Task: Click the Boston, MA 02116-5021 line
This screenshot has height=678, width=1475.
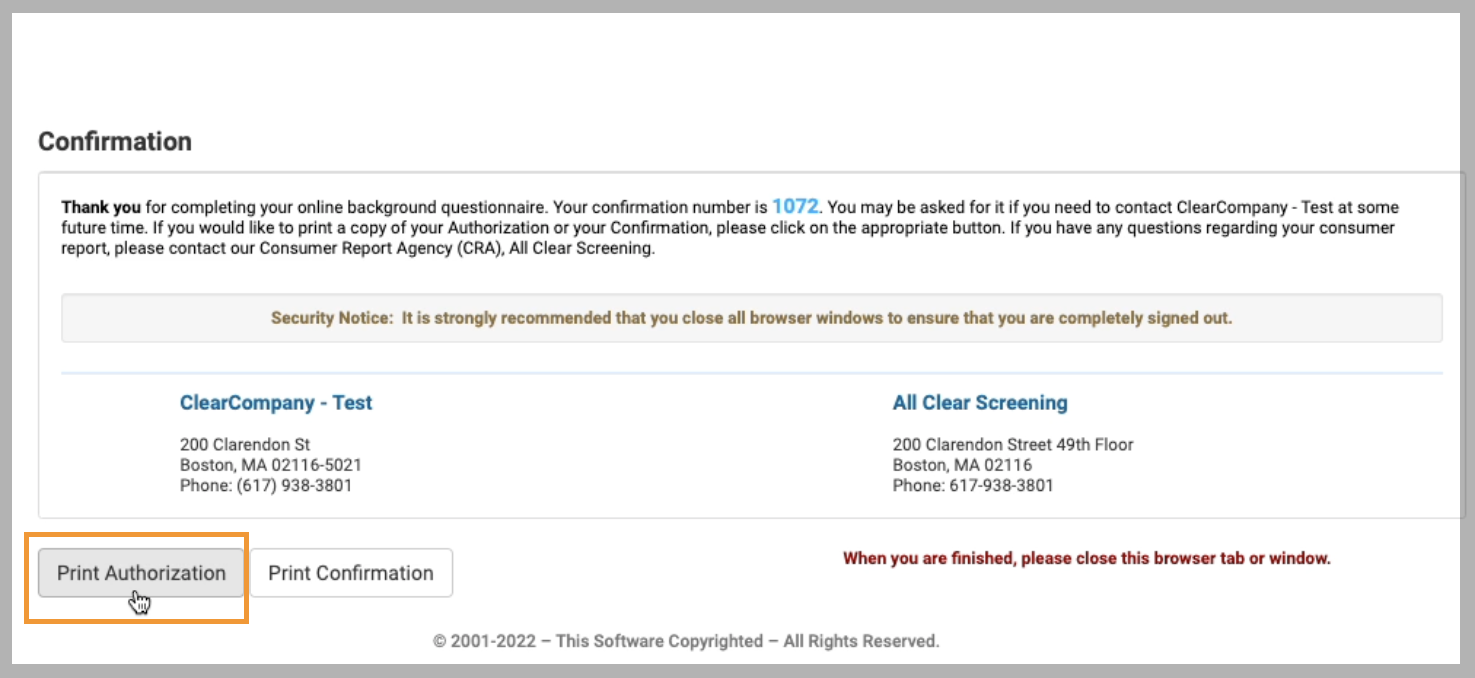Action: 271,465
